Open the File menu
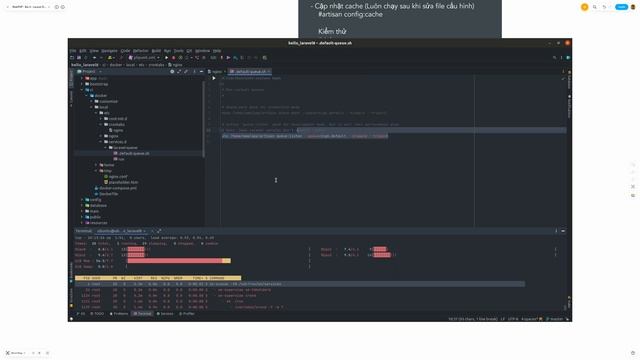640x360 pixels. [x=73, y=51]
